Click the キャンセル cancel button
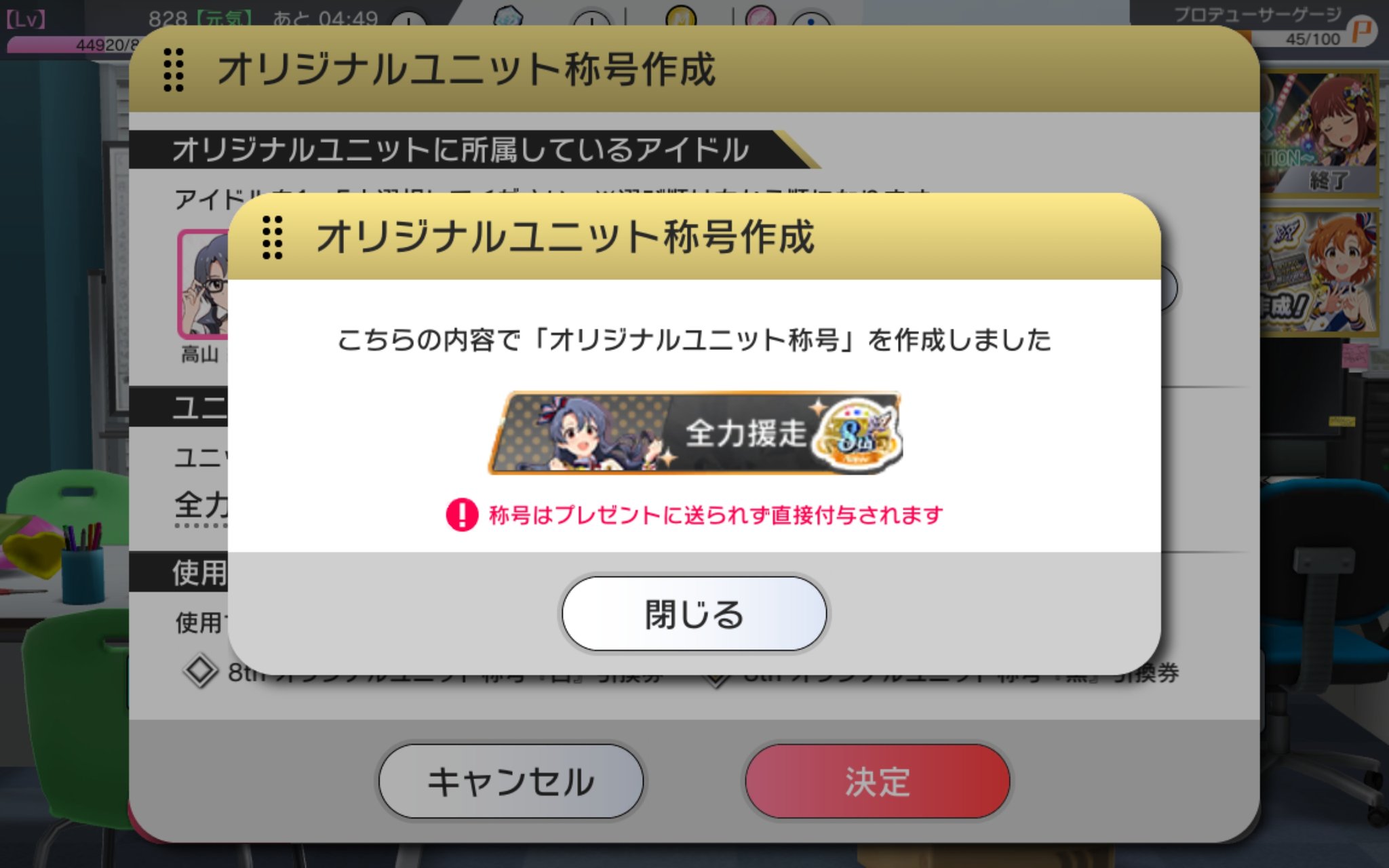This screenshot has width=1389, height=868. 511,781
